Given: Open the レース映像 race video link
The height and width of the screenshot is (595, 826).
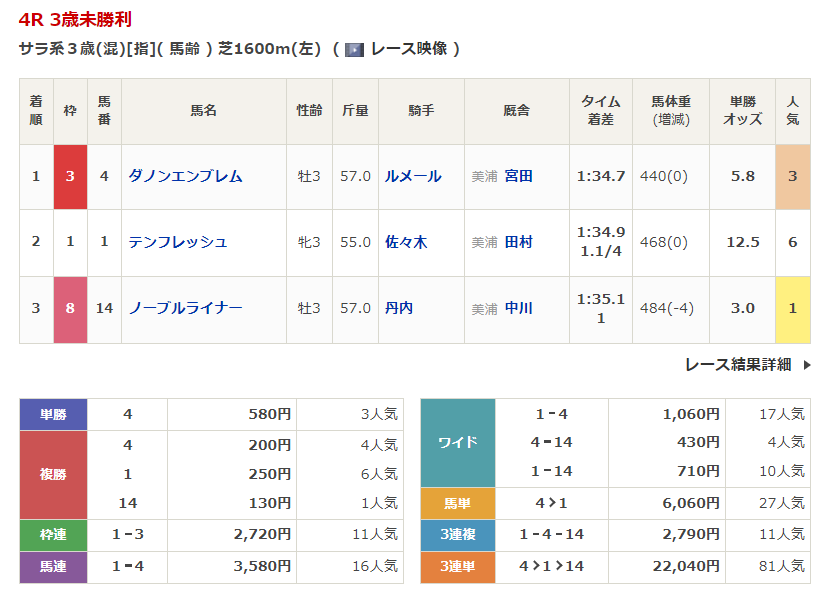Looking at the screenshot, I should click(x=408, y=49).
